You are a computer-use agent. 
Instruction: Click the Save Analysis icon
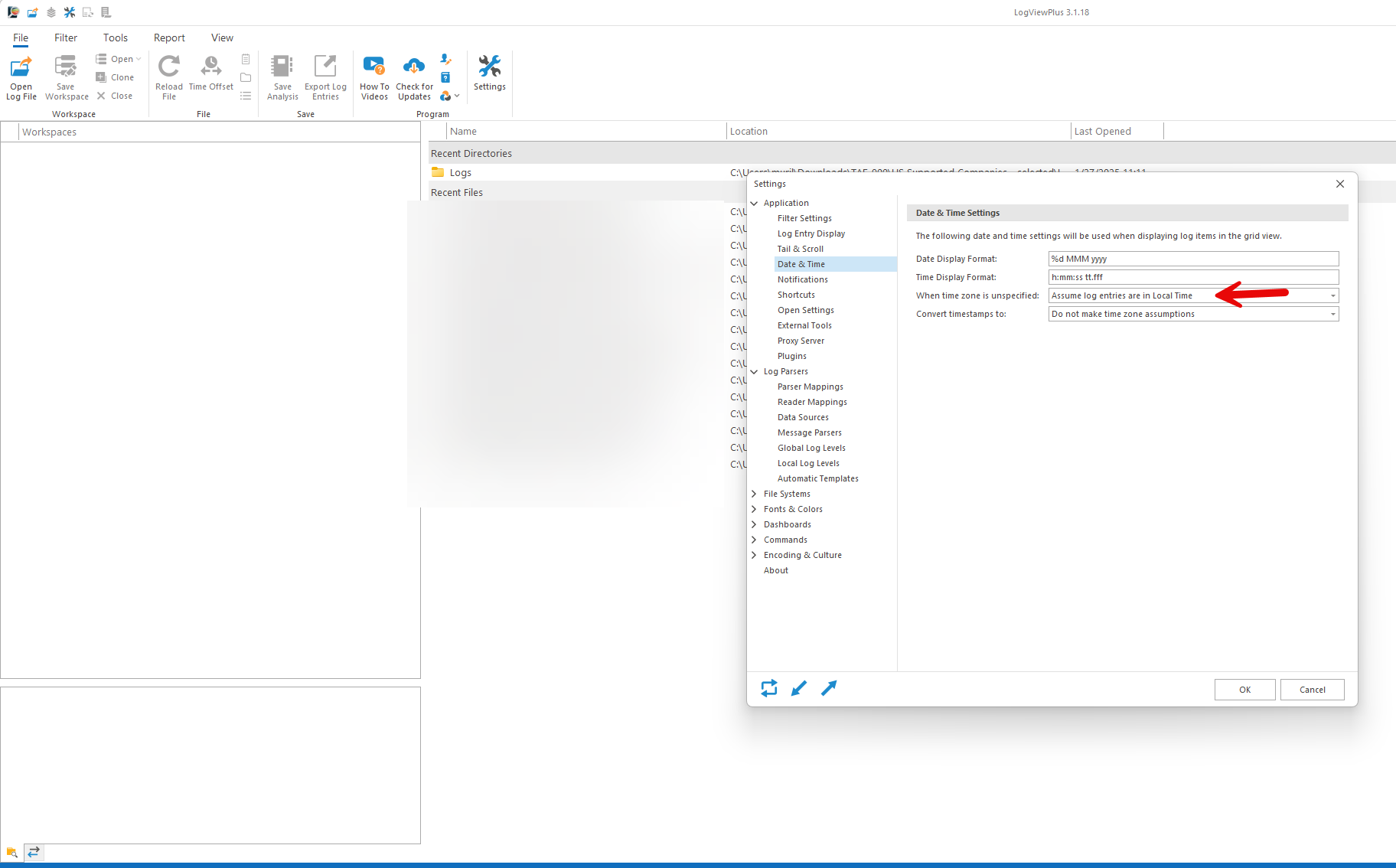pyautogui.click(x=282, y=67)
